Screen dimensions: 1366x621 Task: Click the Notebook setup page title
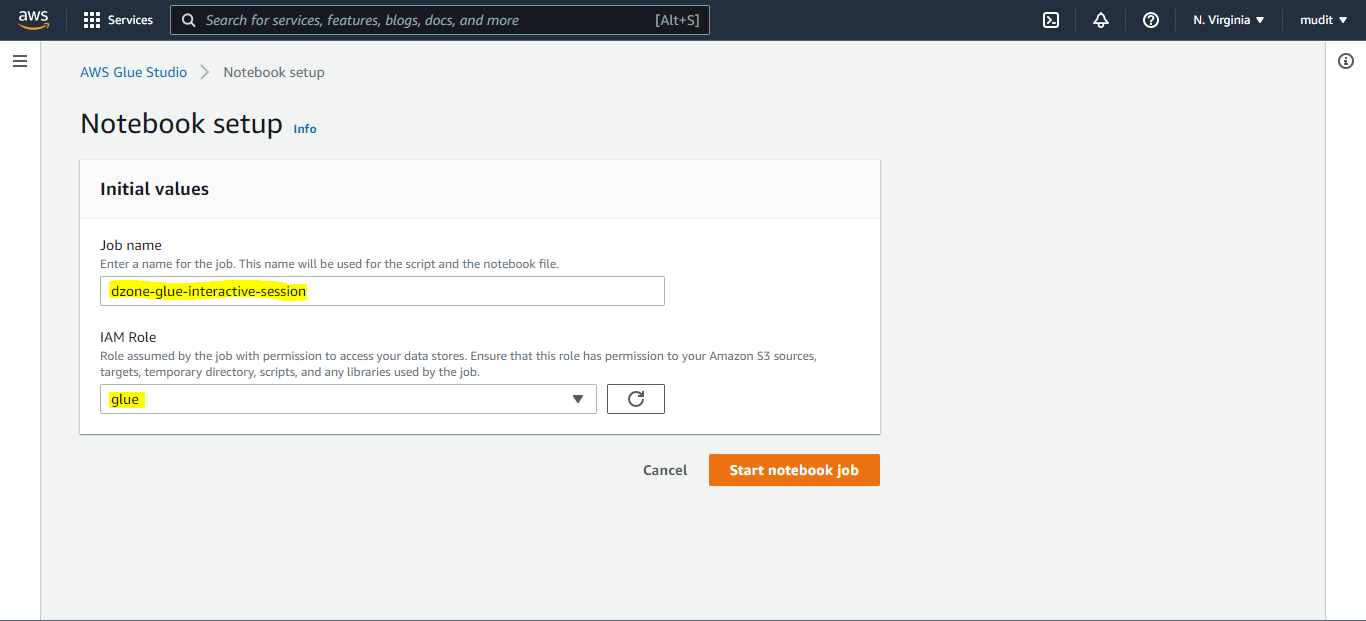coord(181,124)
